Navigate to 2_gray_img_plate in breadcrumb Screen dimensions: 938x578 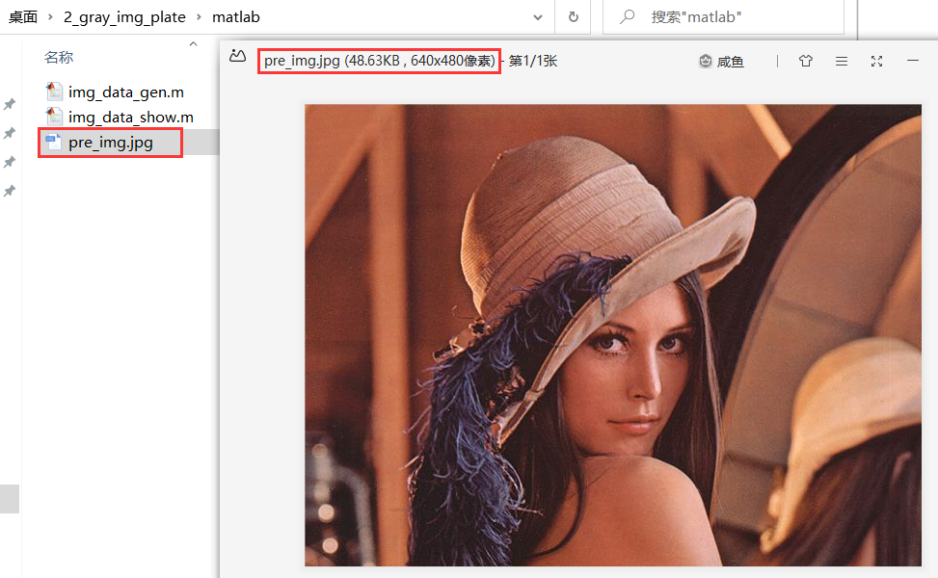point(124,17)
